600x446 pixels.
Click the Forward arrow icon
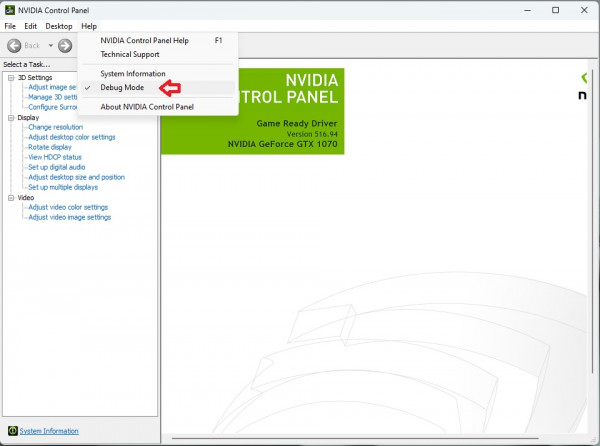(65, 45)
